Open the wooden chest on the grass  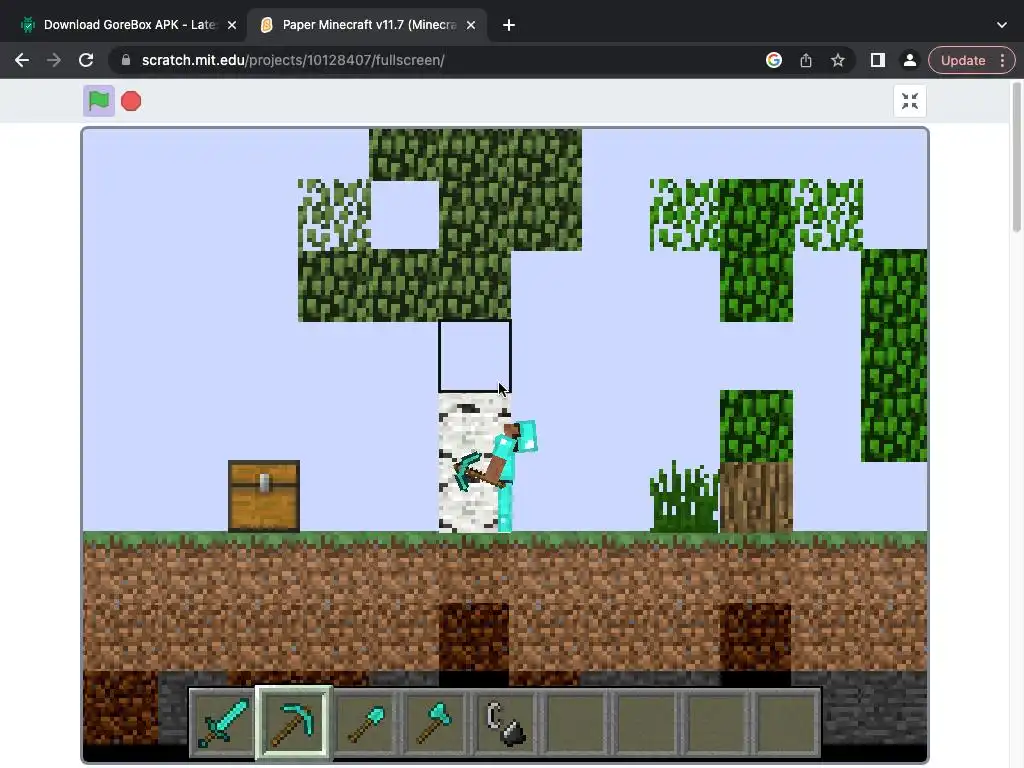pos(264,496)
